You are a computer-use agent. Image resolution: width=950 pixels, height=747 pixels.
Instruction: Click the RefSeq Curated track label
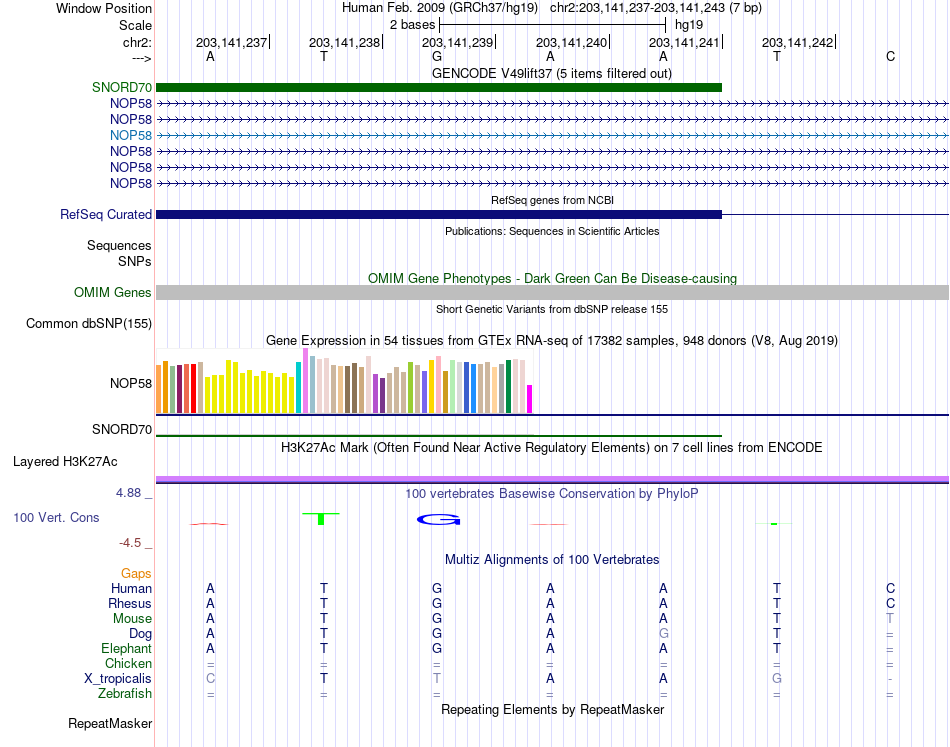106,214
